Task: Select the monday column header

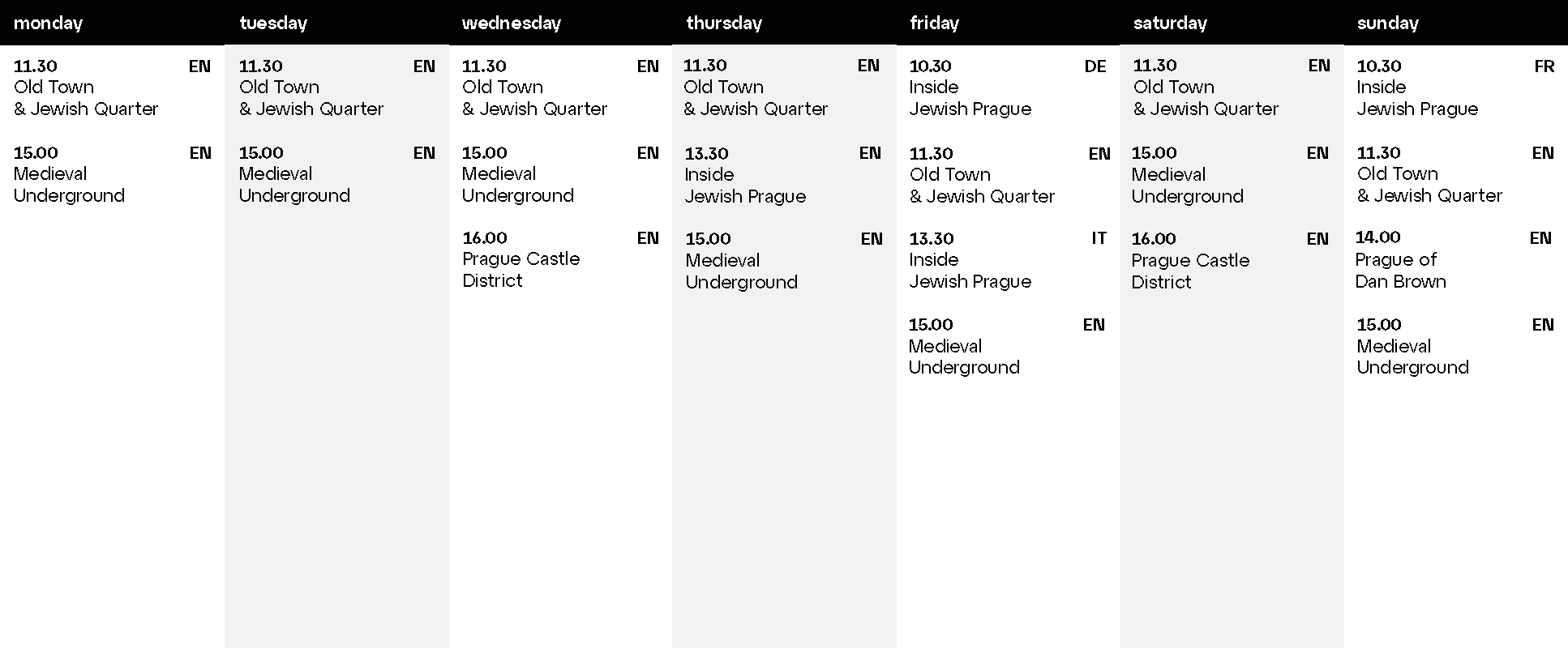Action: (49, 23)
